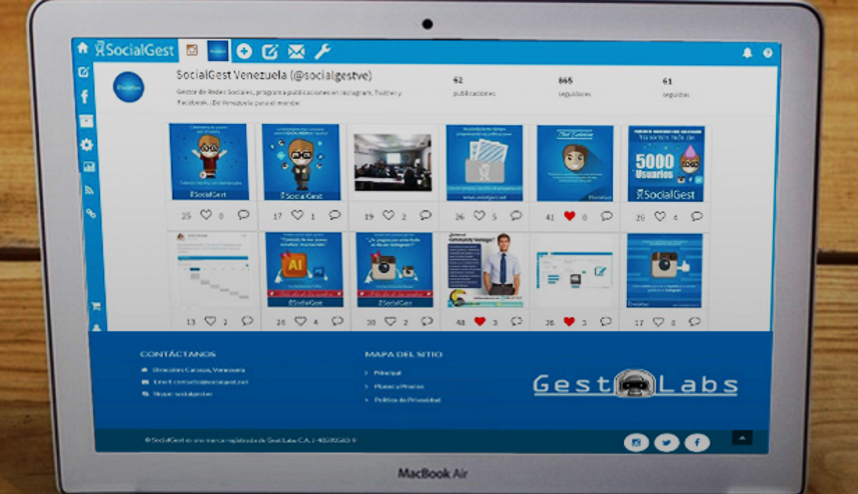Image resolution: width=858 pixels, height=494 pixels.
Task: Open the Política de Privacidad footer link
Action: [407, 400]
